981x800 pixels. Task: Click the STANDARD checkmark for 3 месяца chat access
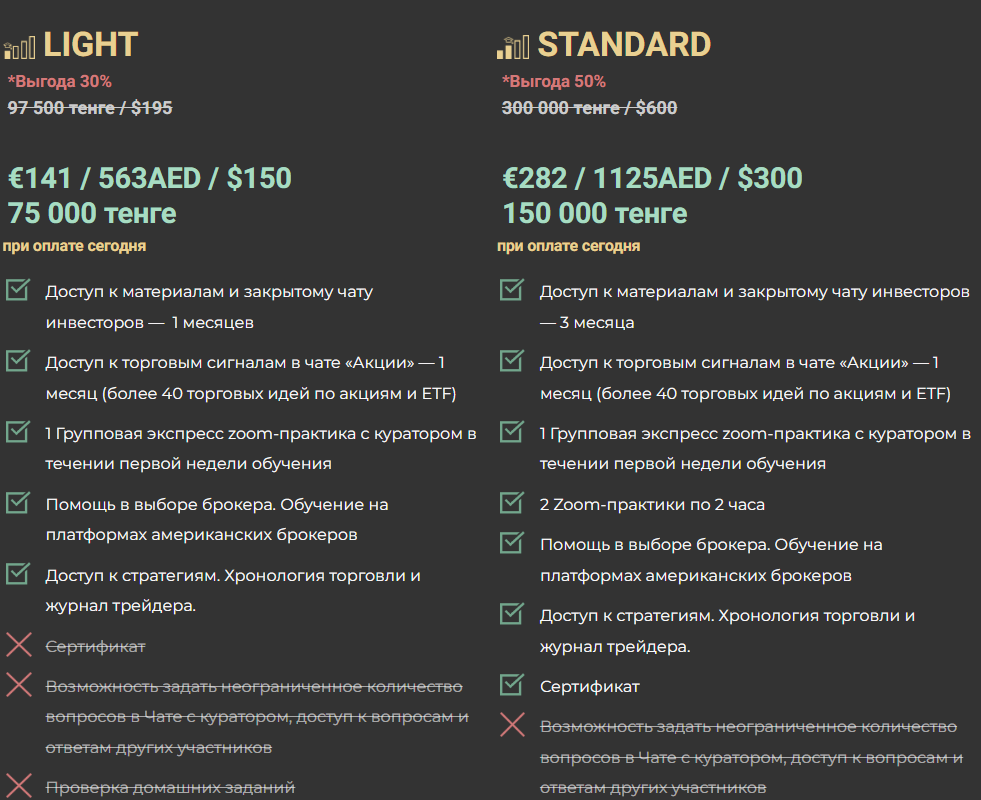512,290
